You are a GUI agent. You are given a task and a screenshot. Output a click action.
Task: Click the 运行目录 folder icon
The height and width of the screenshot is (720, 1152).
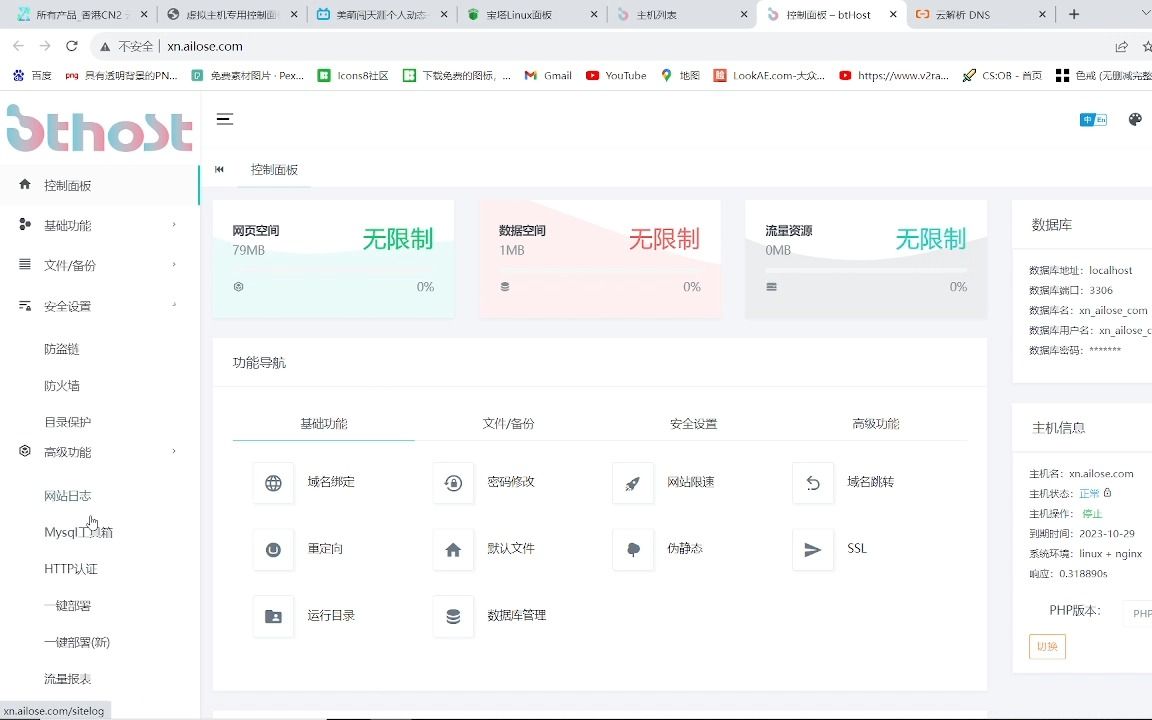pyautogui.click(x=273, y=615)
